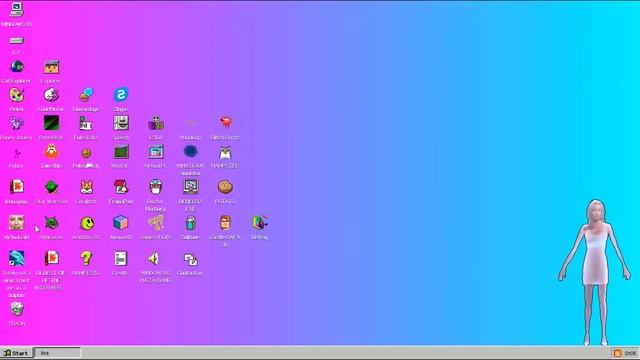Viewport: 640px width, 360px height.
Task: Launch Cat Explorer globe icon
Action: coord(17,67)
